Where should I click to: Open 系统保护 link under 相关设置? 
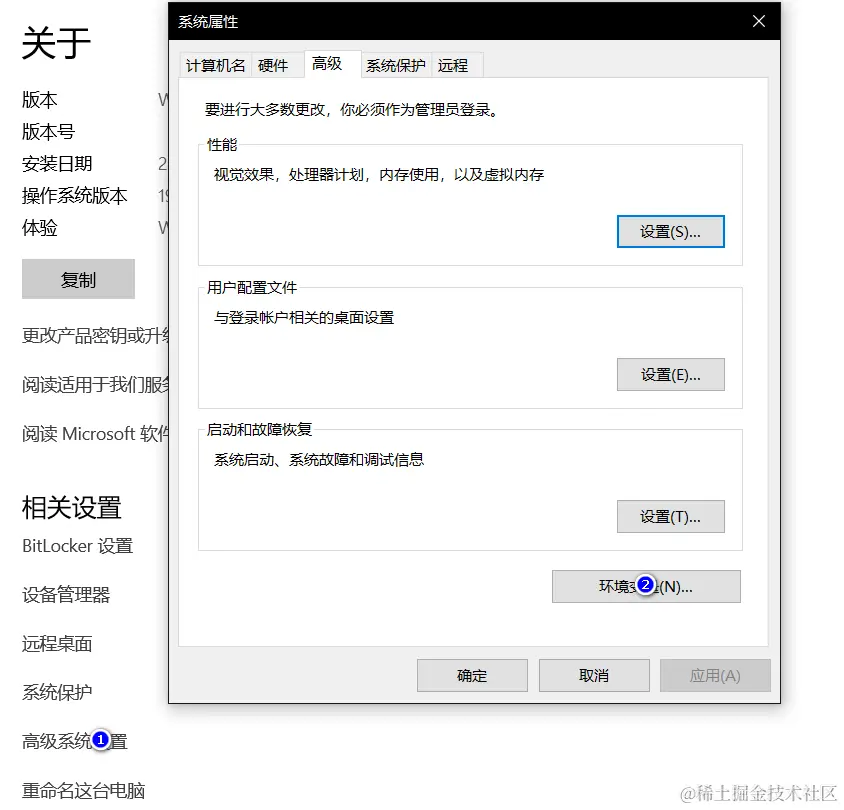tap(57, 692)
